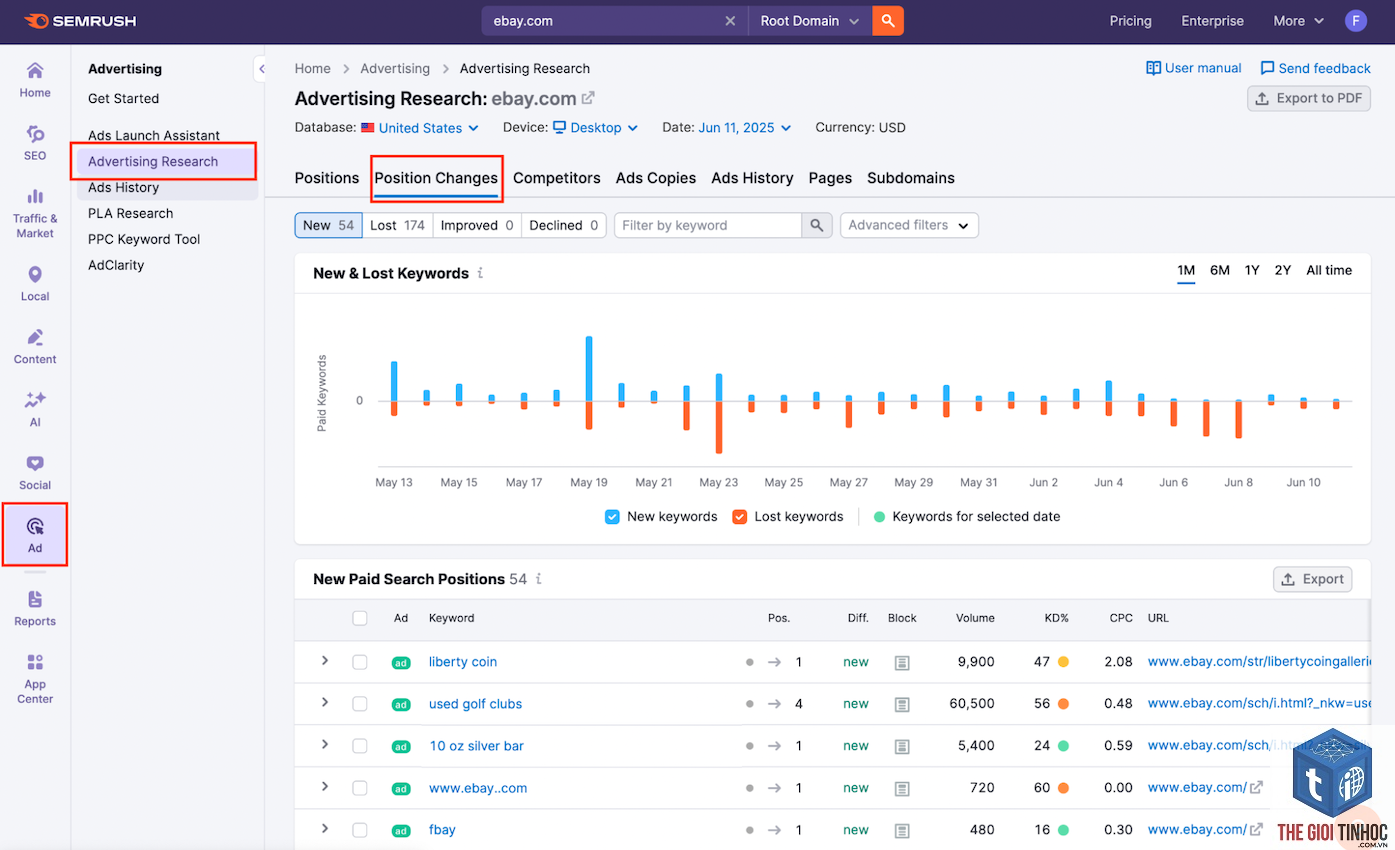The image size is (1395, 850).
Task: Open the Content sidebar section
Action: click(x=35, y=346)
